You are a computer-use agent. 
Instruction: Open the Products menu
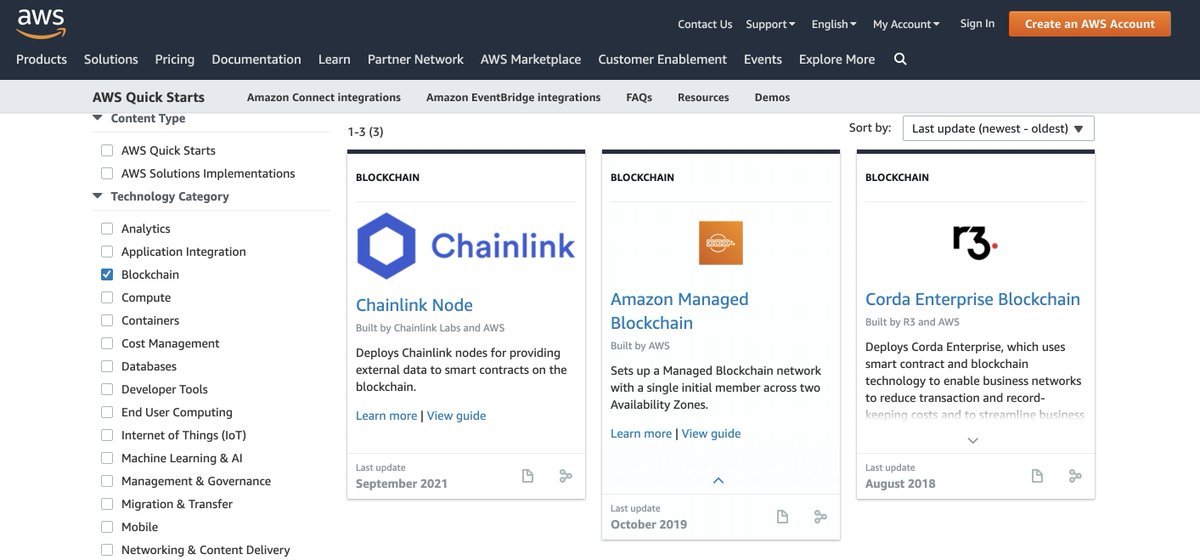pos(41,59)
